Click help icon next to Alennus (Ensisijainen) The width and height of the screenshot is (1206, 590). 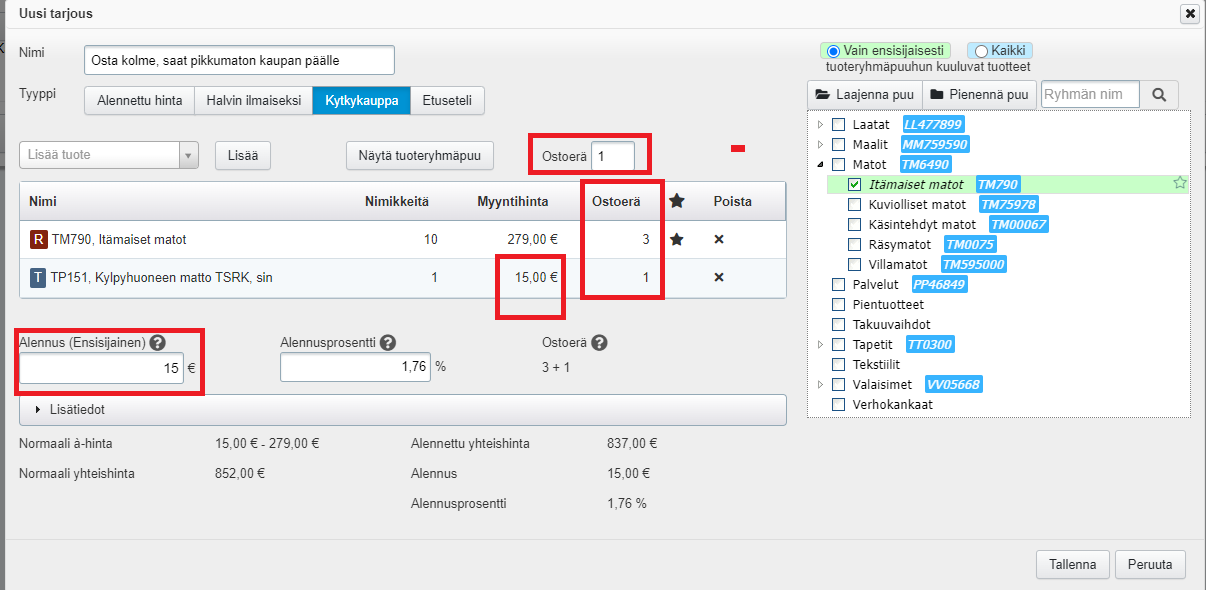click(157, 342)
